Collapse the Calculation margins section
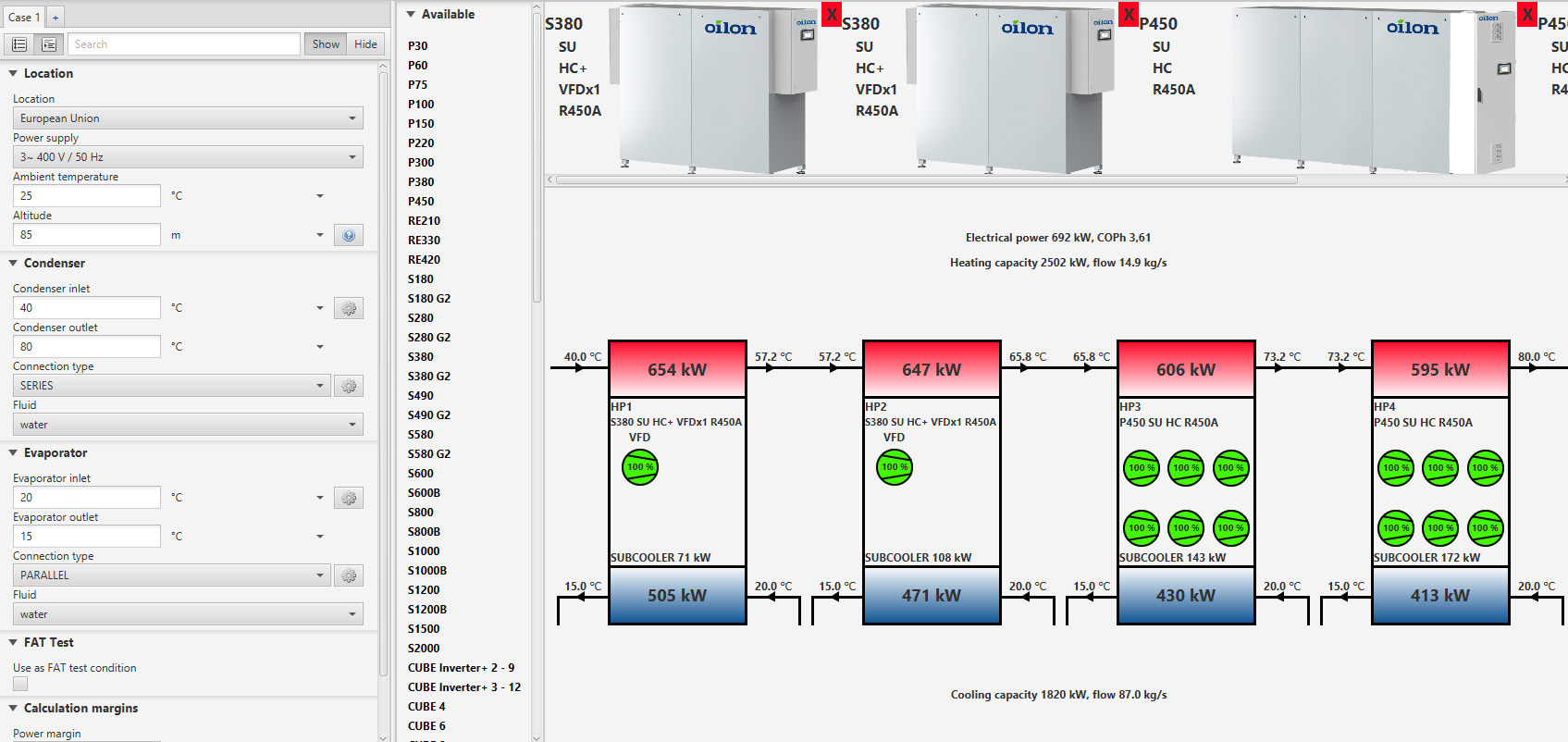Image resolution: width=1568 pixels, height=742 pixels. pyautogui.click(x=13, y=708)
